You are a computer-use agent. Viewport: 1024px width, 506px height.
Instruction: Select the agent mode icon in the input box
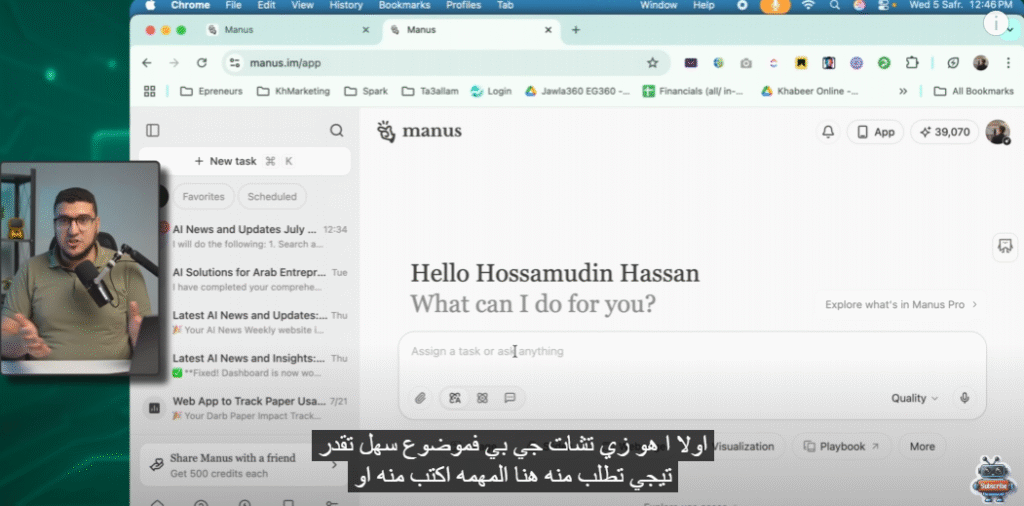tap(455, 398)
